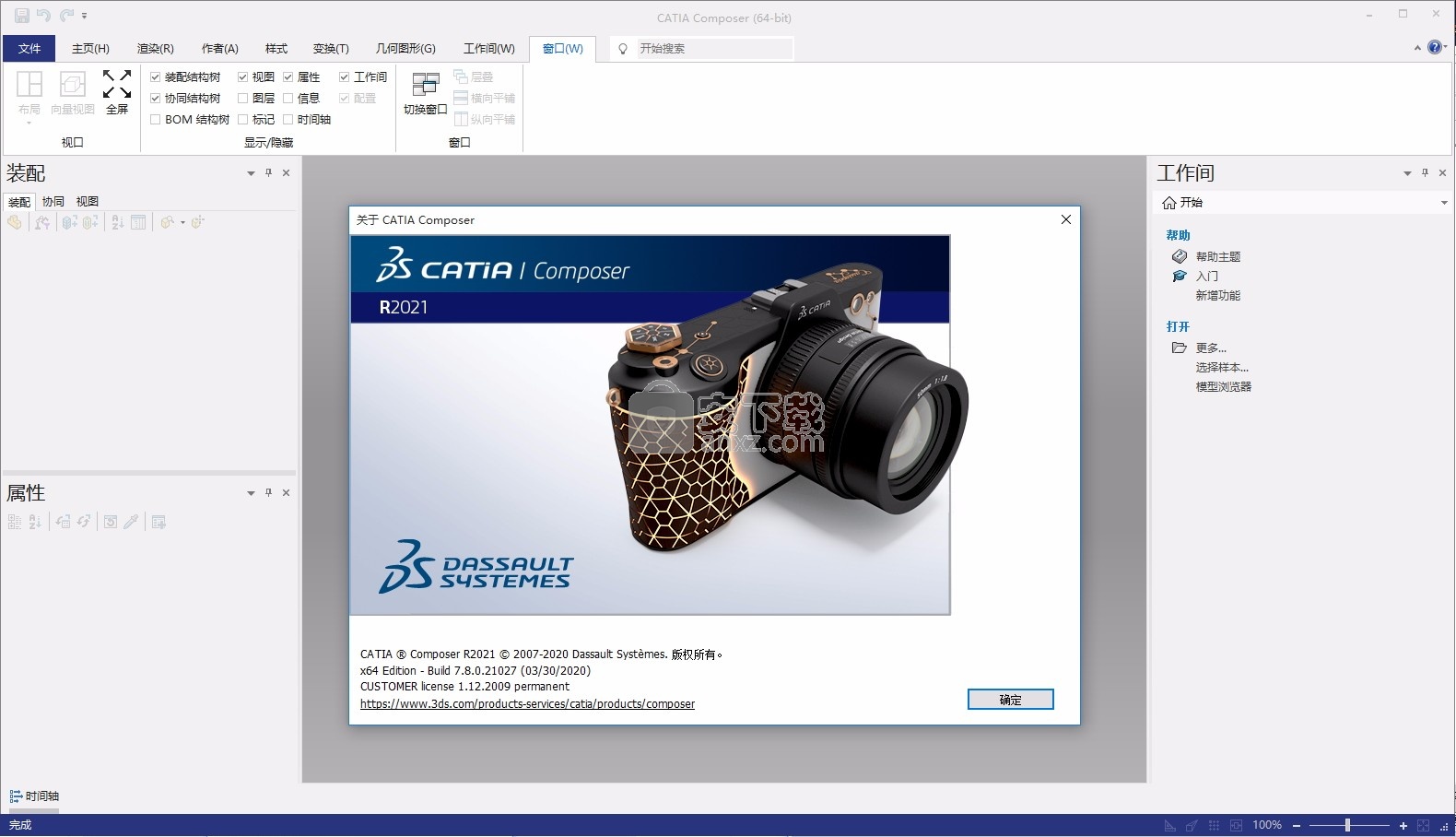Pin the 装配 panel with pushpin
Image resolution: width=1456 pixels, height=837 pixels.
tap(268, 173)
